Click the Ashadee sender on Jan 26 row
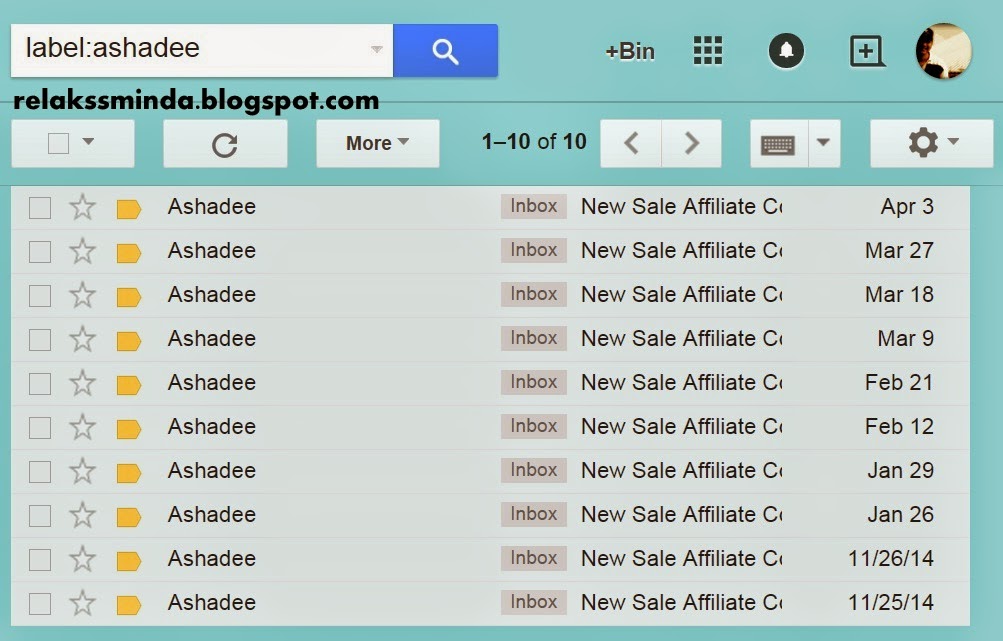1003x641 pixels. pyautogui.click(x=212, y=514)
